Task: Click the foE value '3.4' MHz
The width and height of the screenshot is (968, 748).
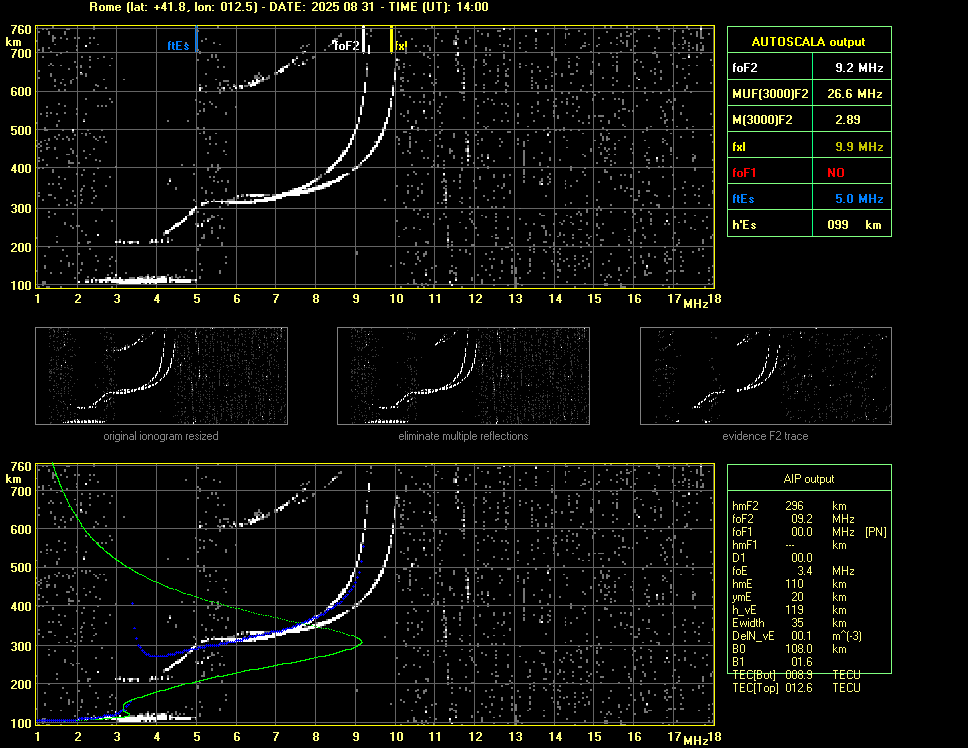Action: 805,571
